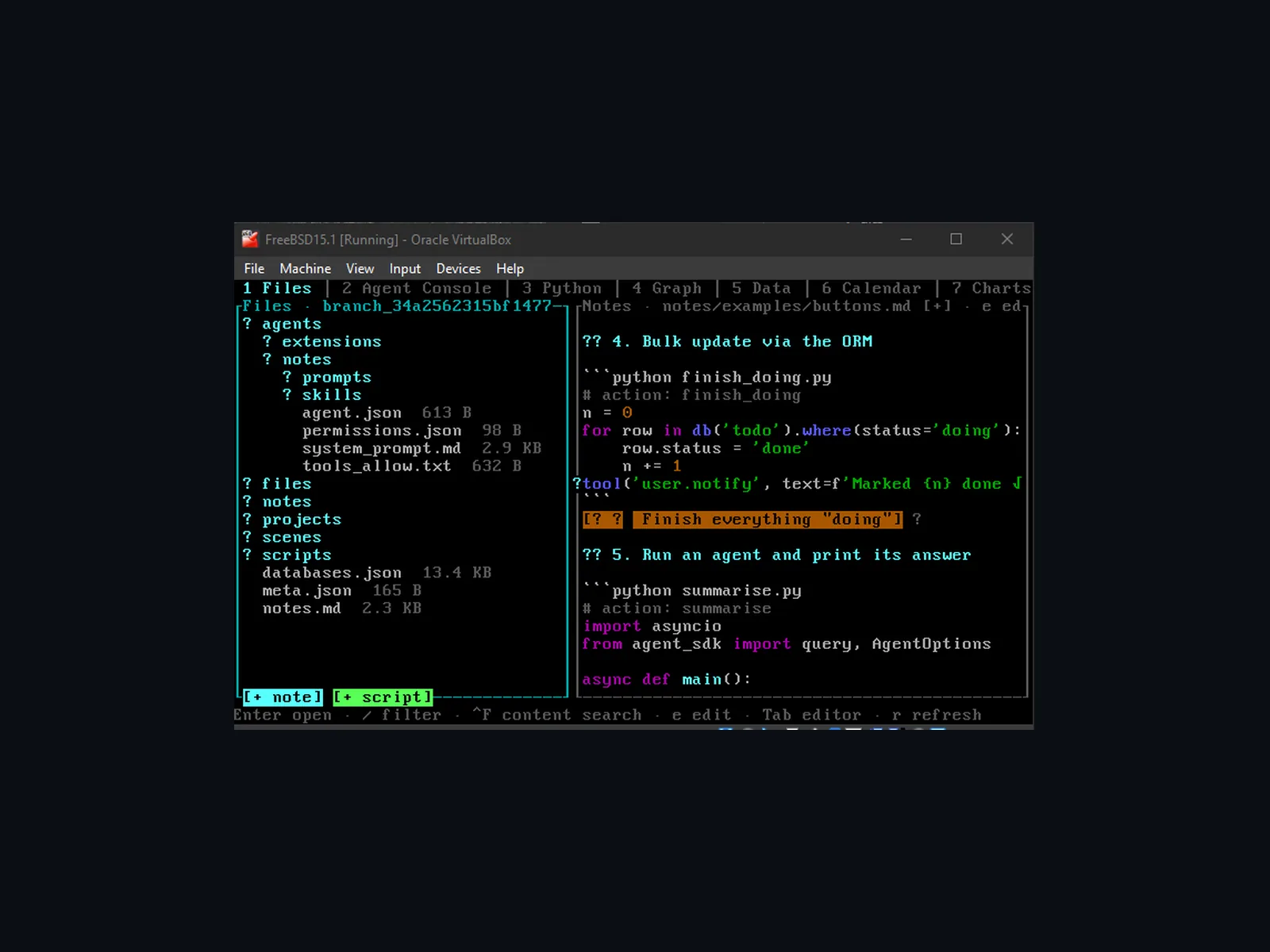
Task: Click the 'import asyncio' code line
Action: coord(652,626)
